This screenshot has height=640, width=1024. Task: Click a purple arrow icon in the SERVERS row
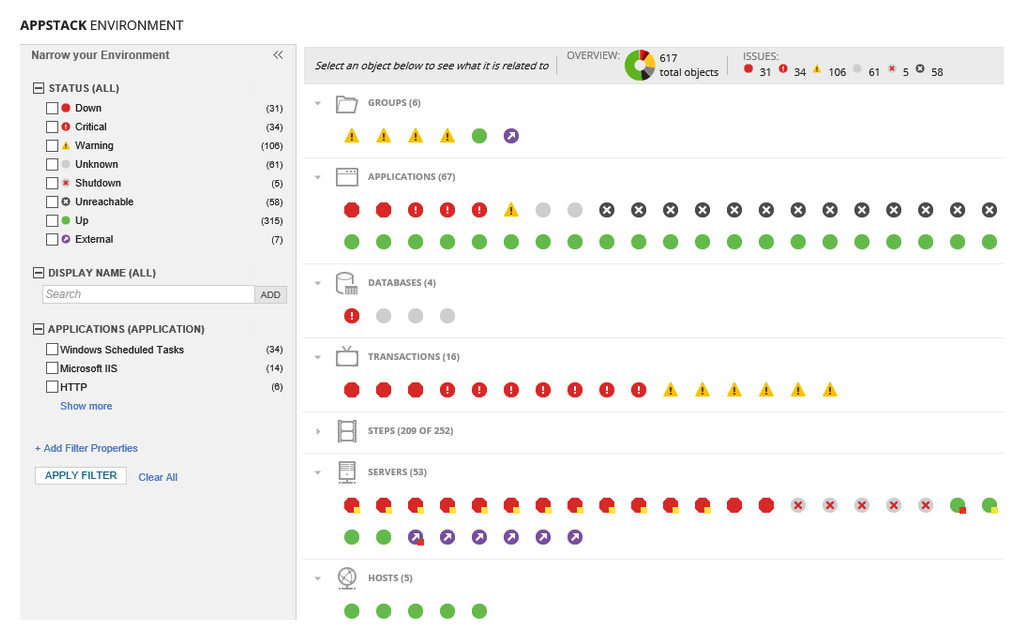(447, 537)
